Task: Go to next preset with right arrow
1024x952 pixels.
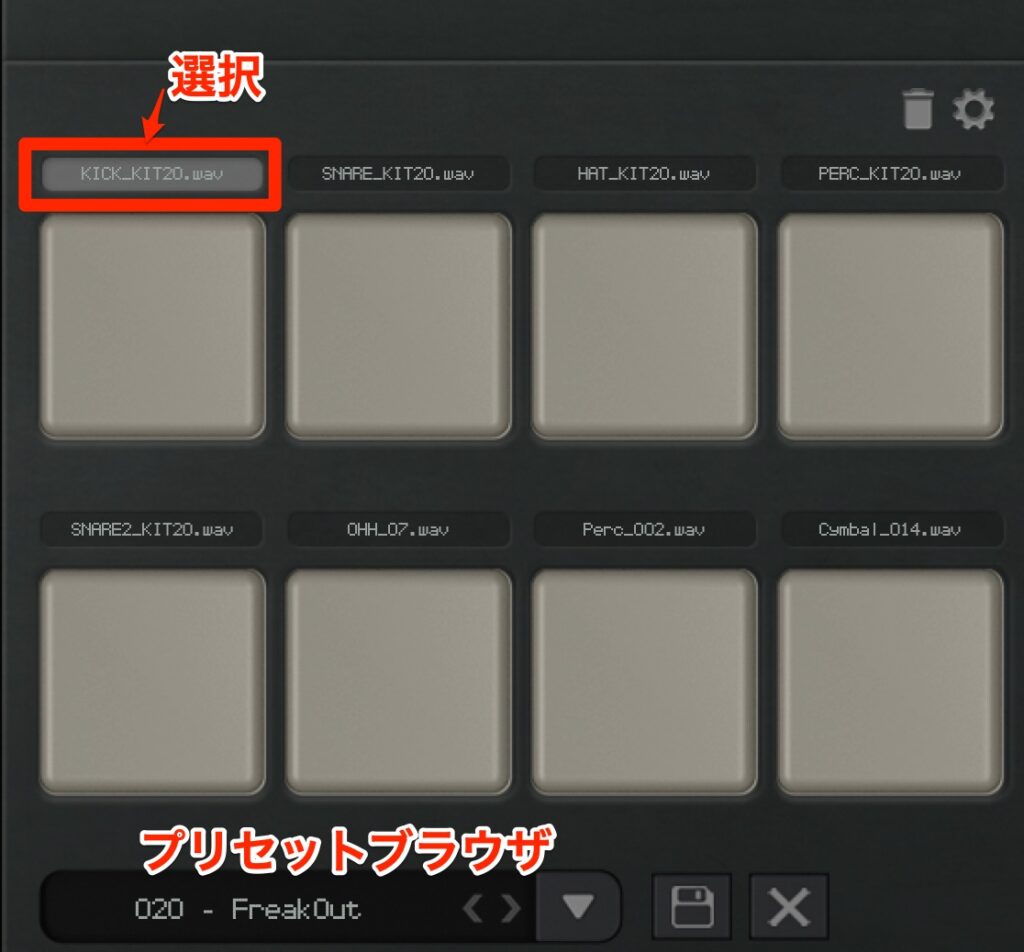Action: [511, 908]
